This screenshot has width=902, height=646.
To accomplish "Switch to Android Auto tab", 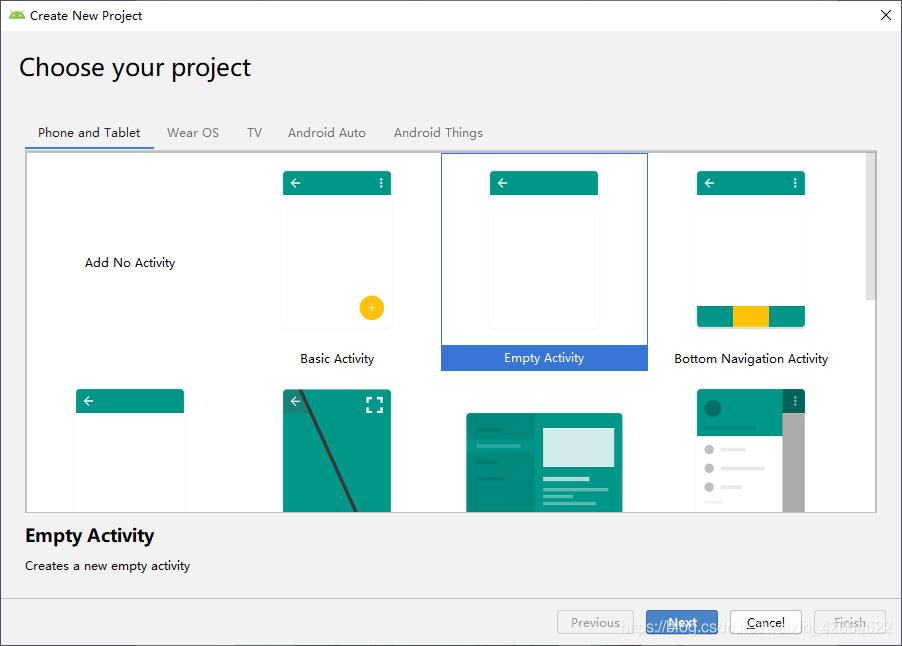I will point(327,133).
